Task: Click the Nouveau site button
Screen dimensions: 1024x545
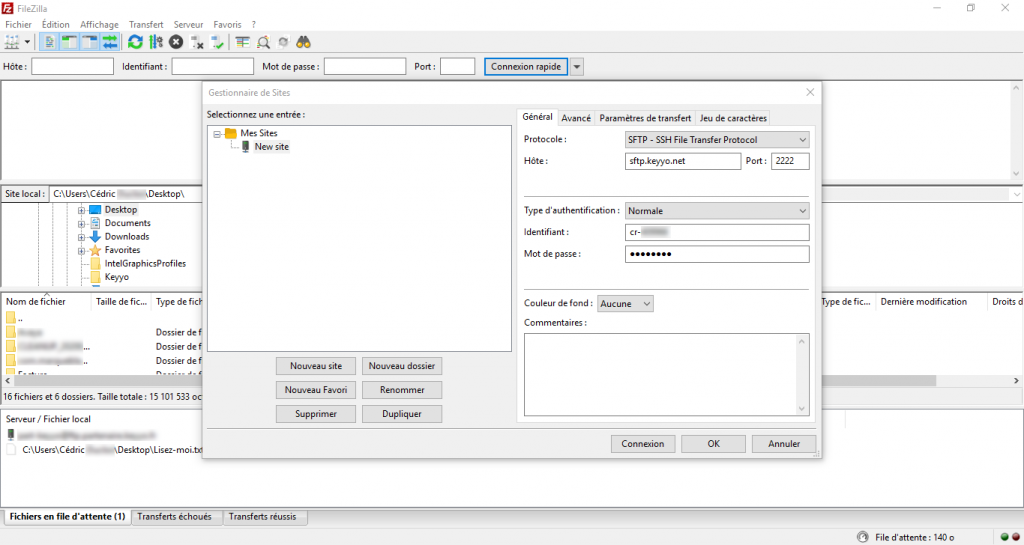Action: click(x=316, y=366)
